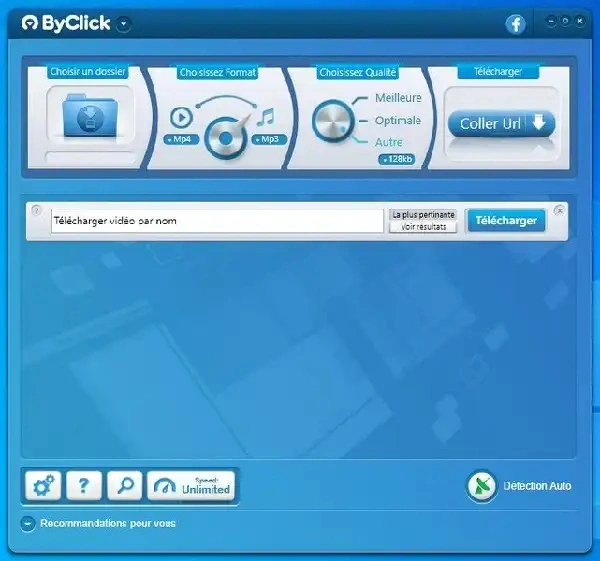600x561 pixels.
Task: Select the La plus pertinente option
Action: [423, 214]
